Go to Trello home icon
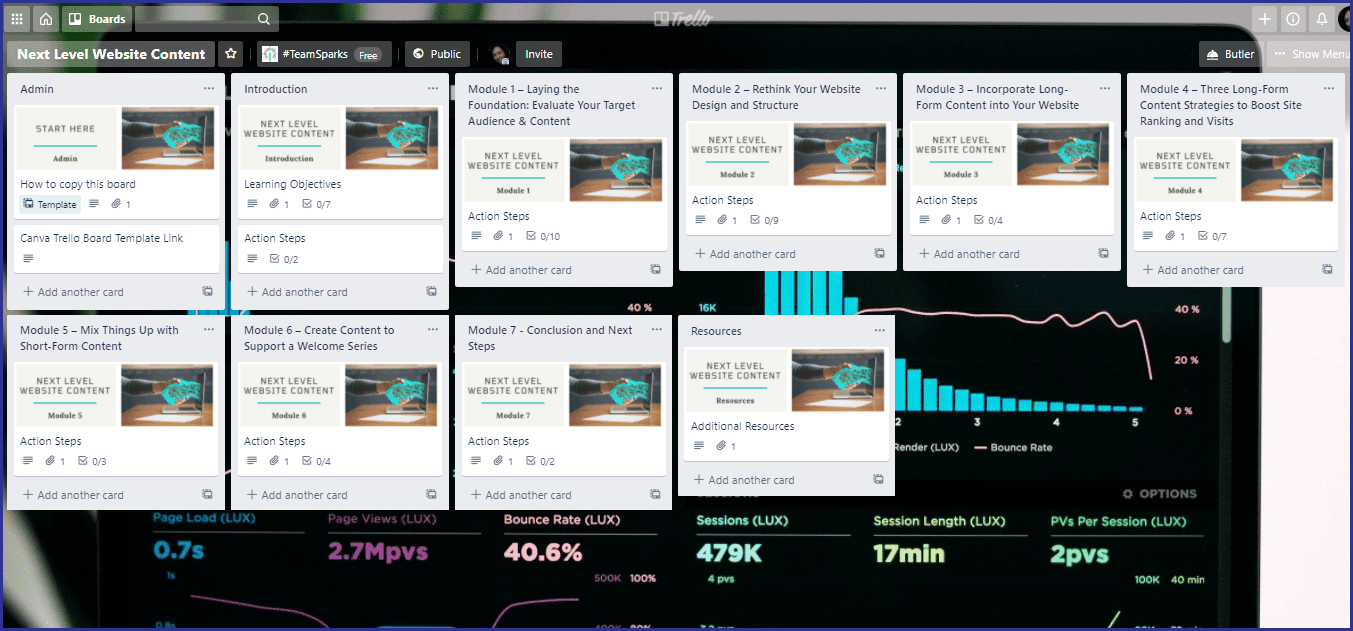 point(45,18)
